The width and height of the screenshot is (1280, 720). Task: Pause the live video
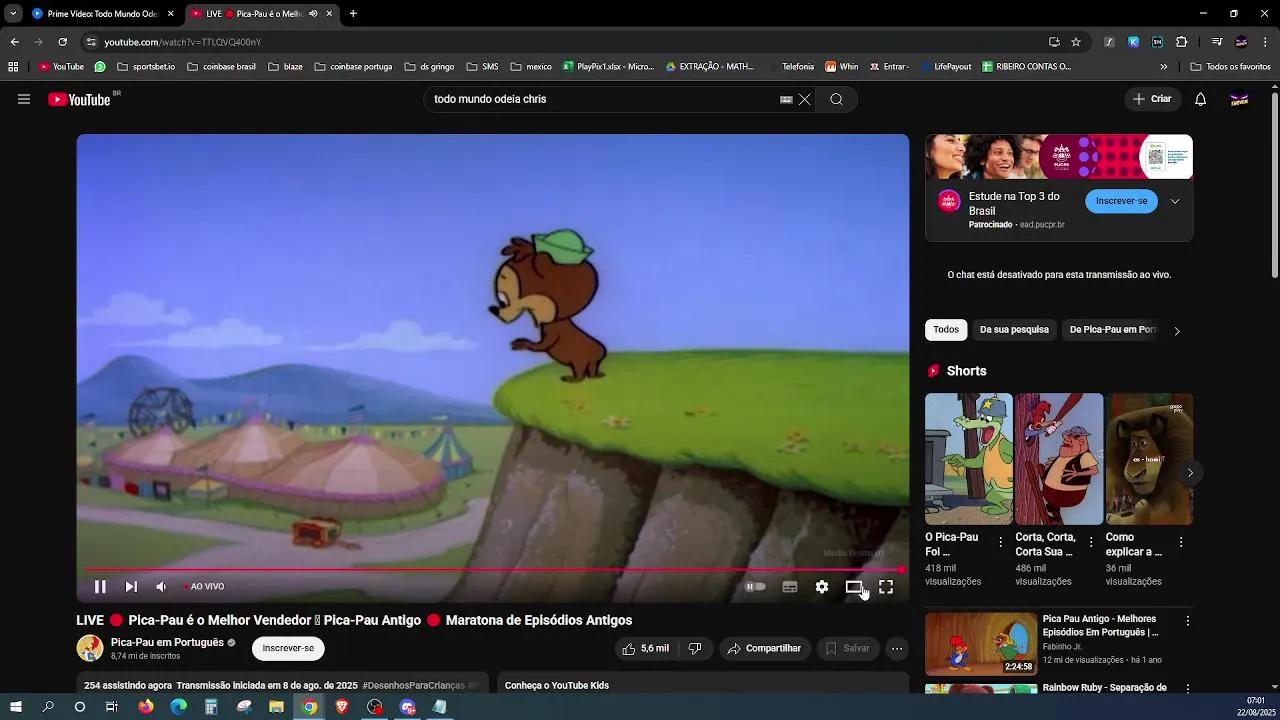pyautogui.click(x=100, y=587)
